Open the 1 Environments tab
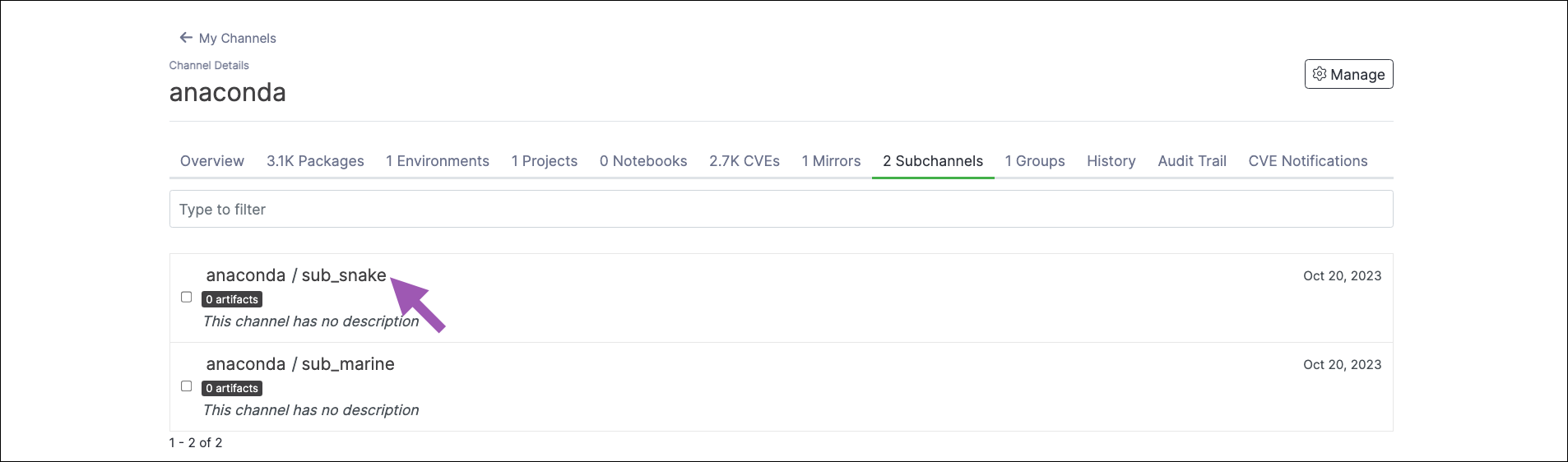The height and width of the screenshot is (462, 1568). click(x=438, y=161)
